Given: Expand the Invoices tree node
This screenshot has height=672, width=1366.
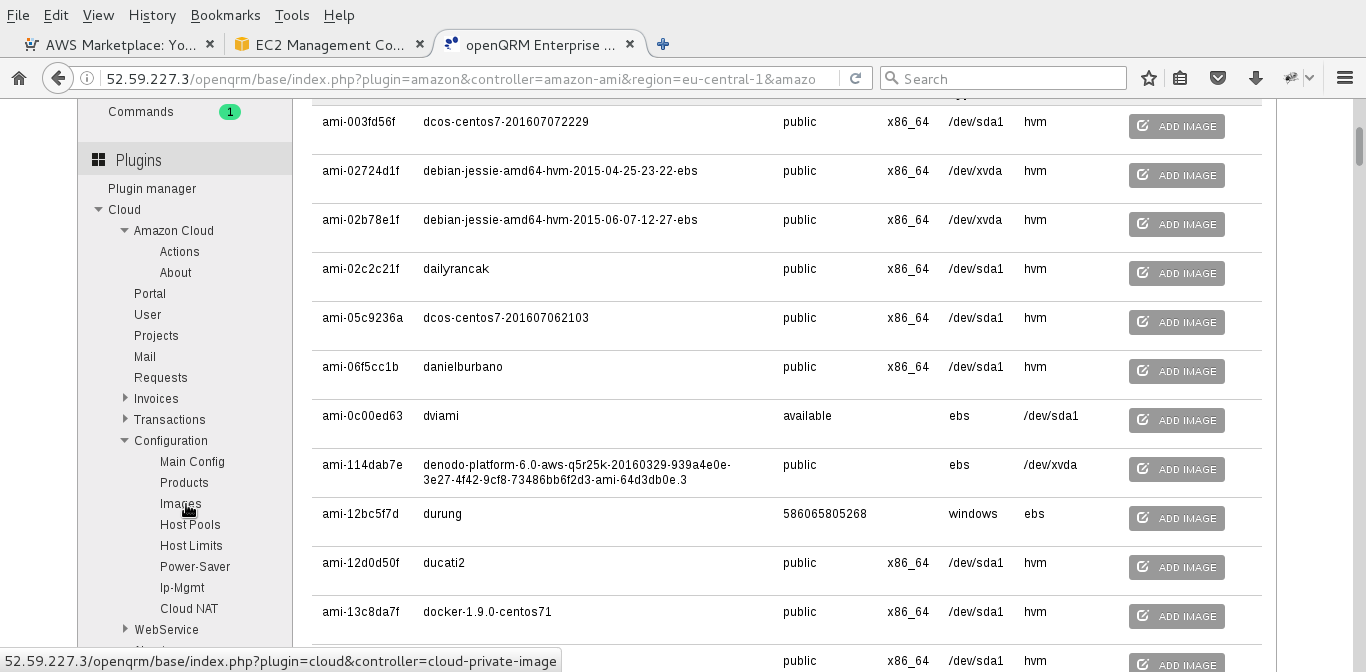Looking at the screenshot, I should tap(125, 398).
